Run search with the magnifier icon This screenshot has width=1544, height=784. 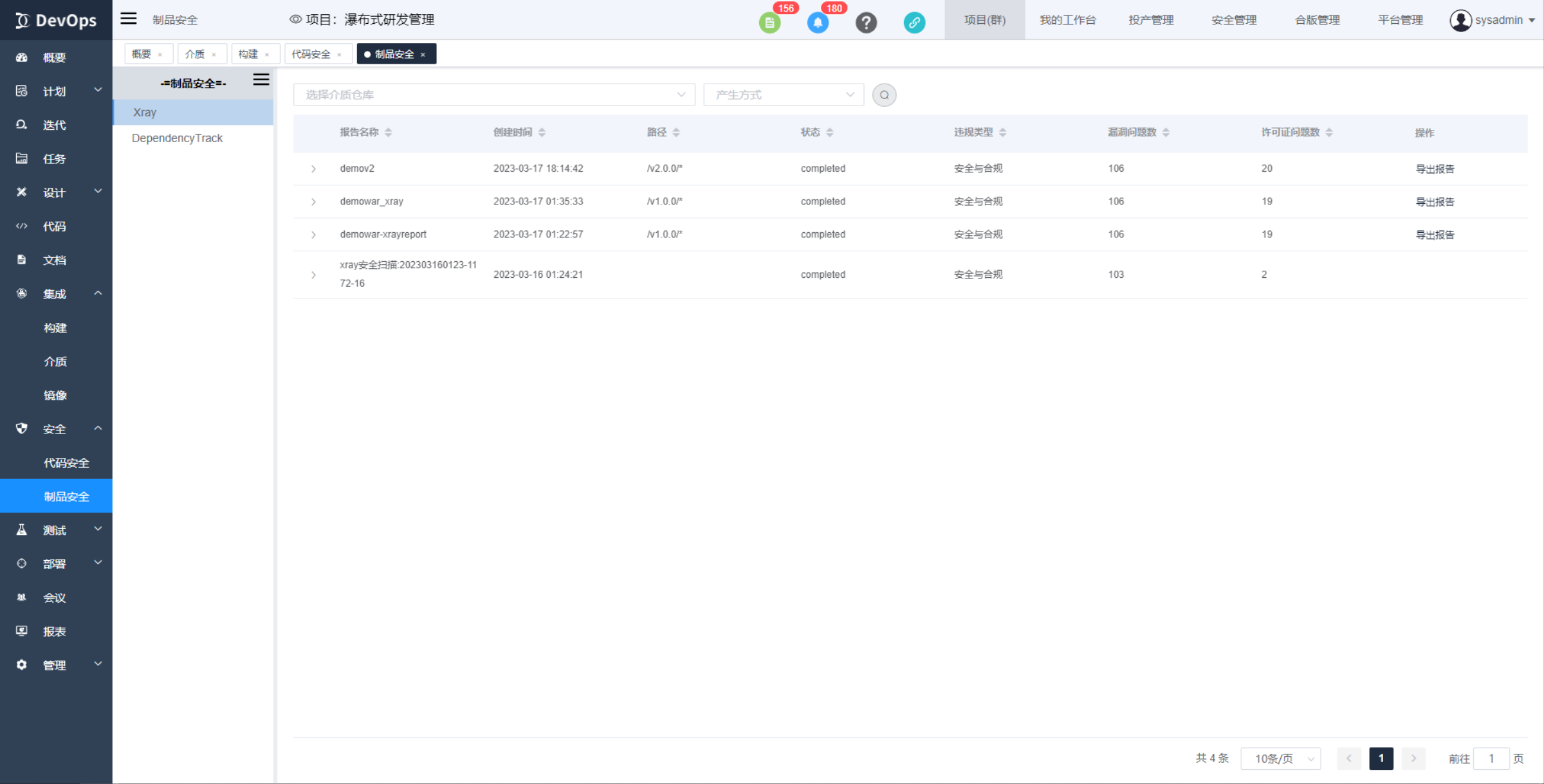point(884,95)
